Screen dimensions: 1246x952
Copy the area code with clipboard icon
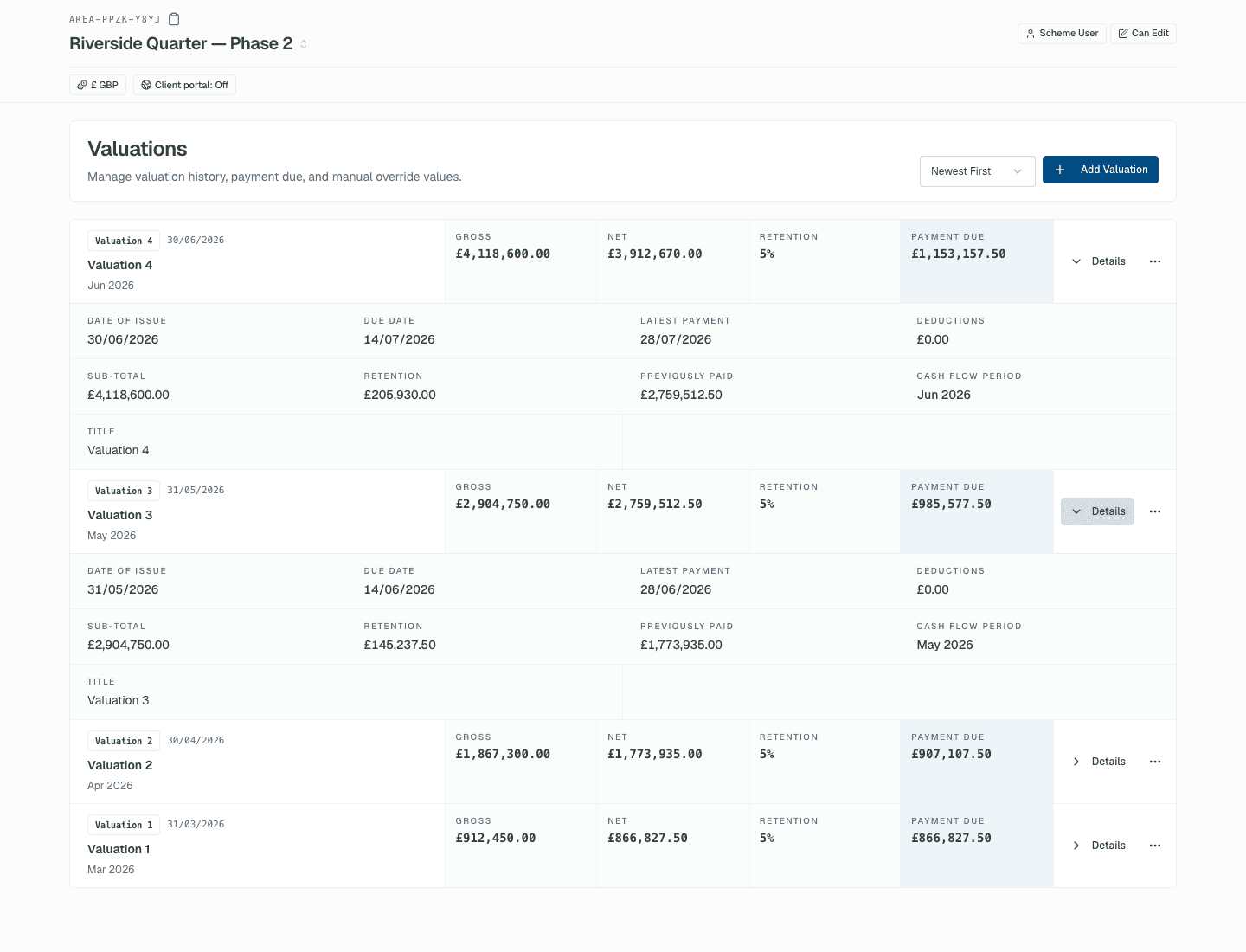point(174,19)
